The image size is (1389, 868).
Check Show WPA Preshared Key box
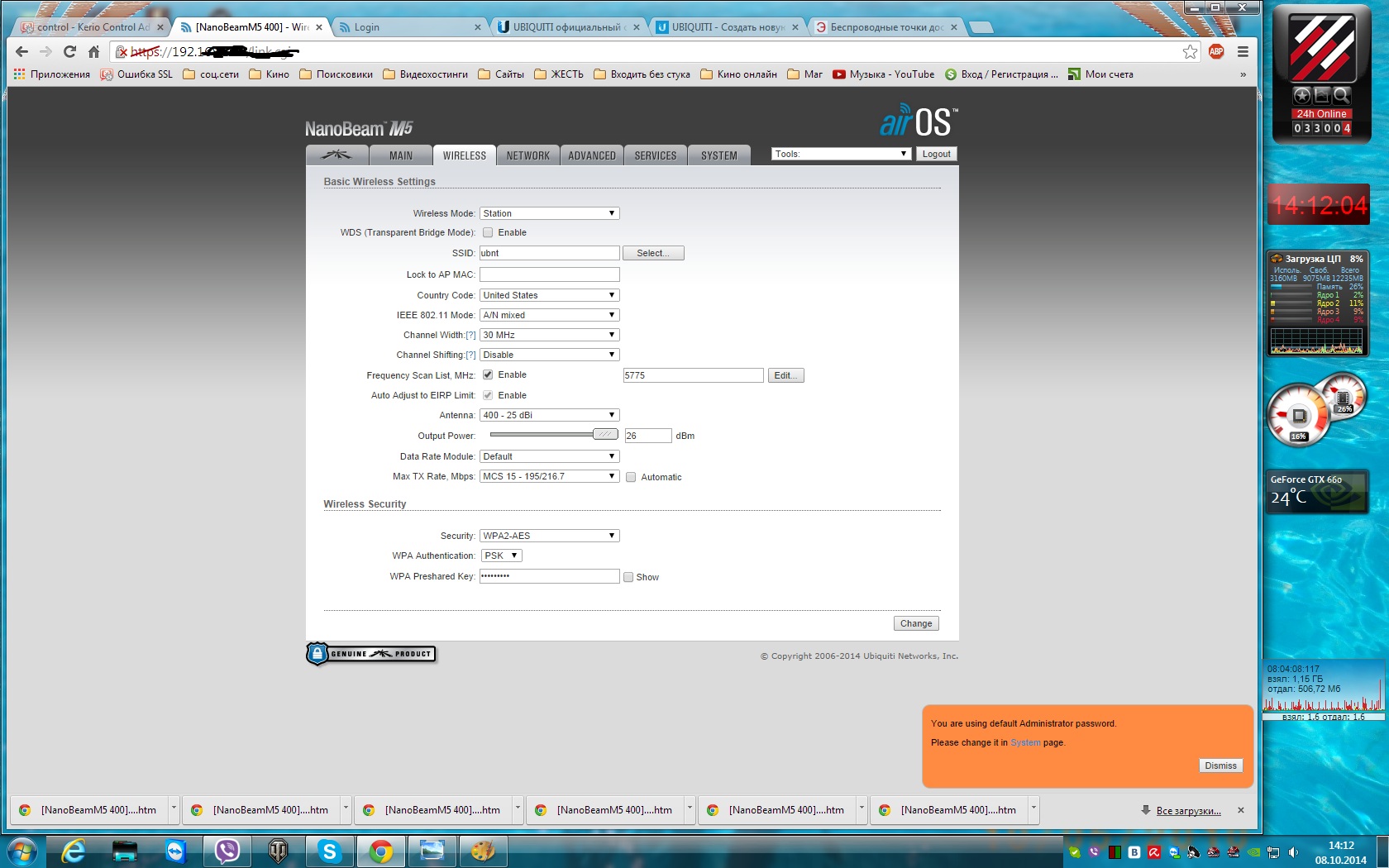pos(628,577)
